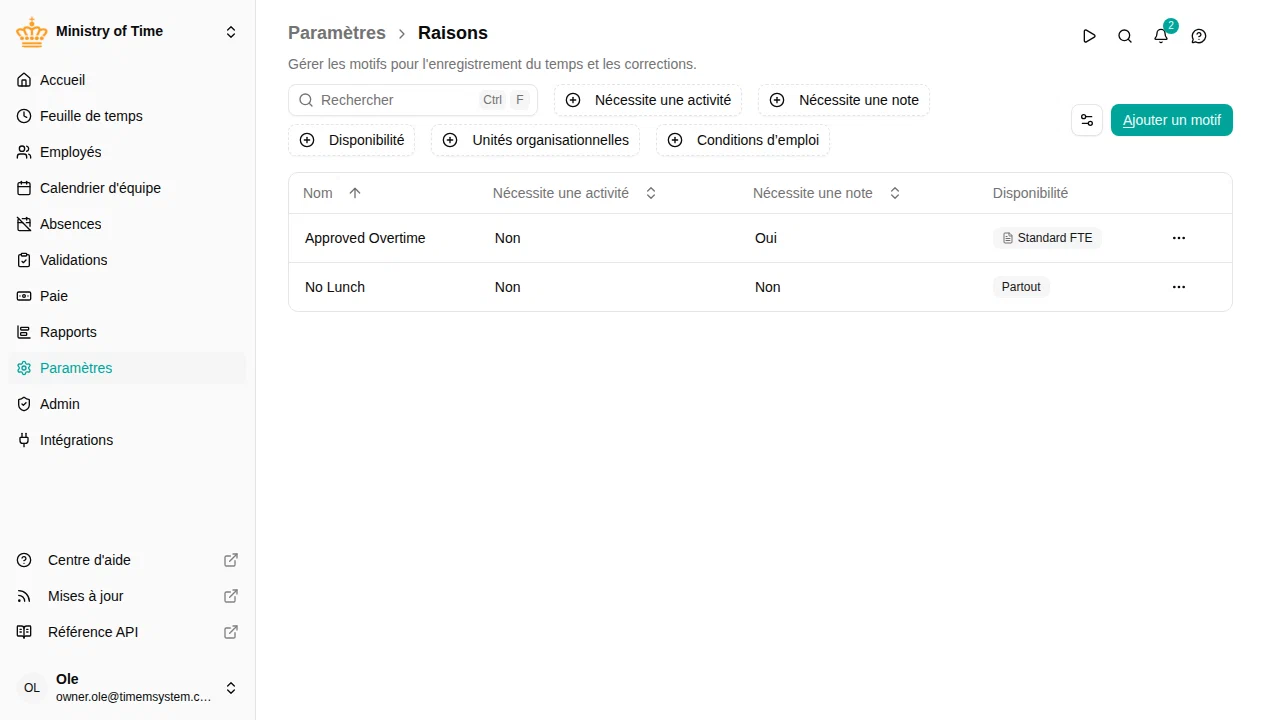Click the Paramètres breadcrumb link
Image resolution: width=1280 pixels, height=720 pixels.
click(x=337, y=33)
